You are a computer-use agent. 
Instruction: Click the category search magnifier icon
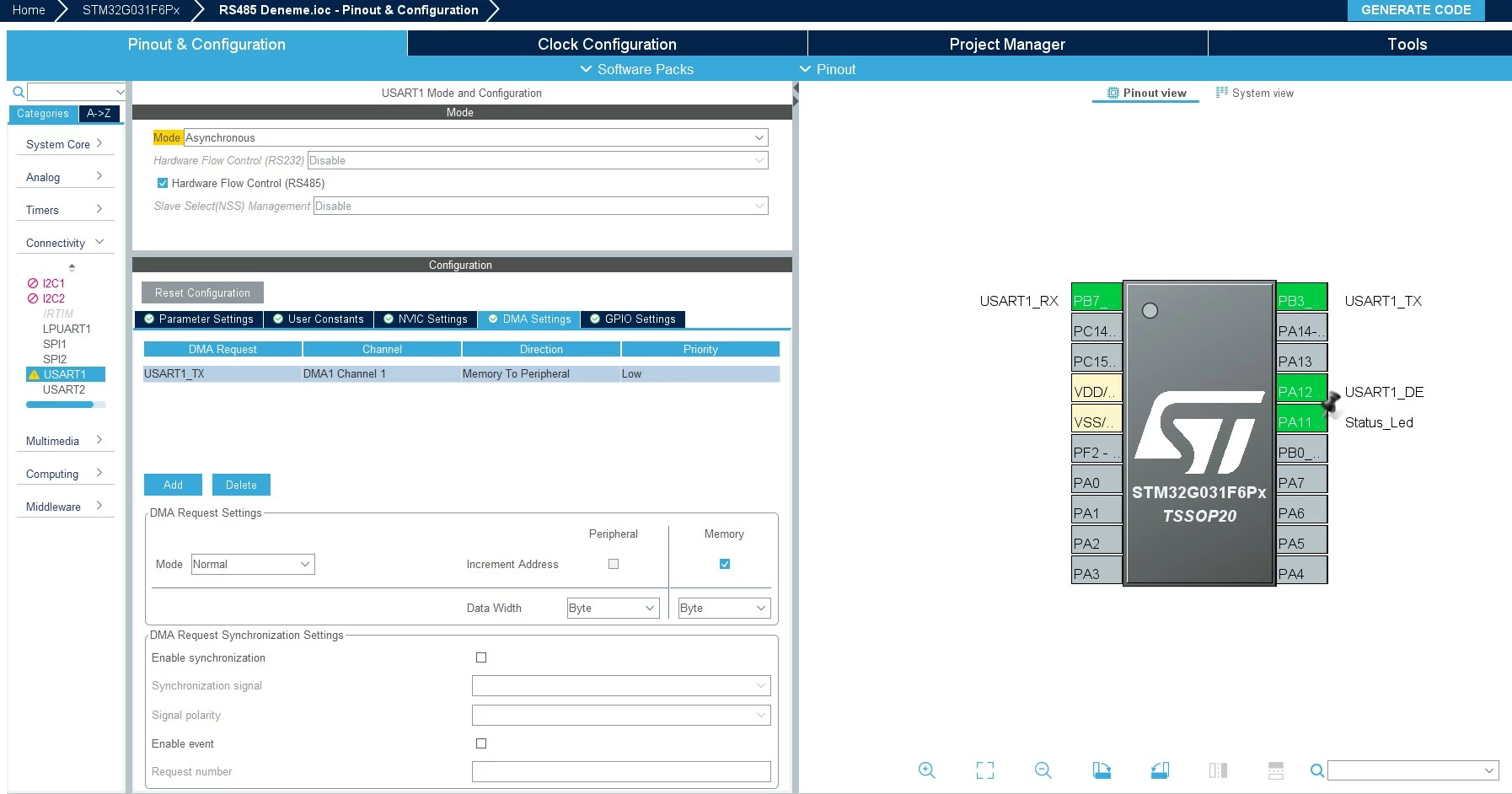[x=19, y=92]
